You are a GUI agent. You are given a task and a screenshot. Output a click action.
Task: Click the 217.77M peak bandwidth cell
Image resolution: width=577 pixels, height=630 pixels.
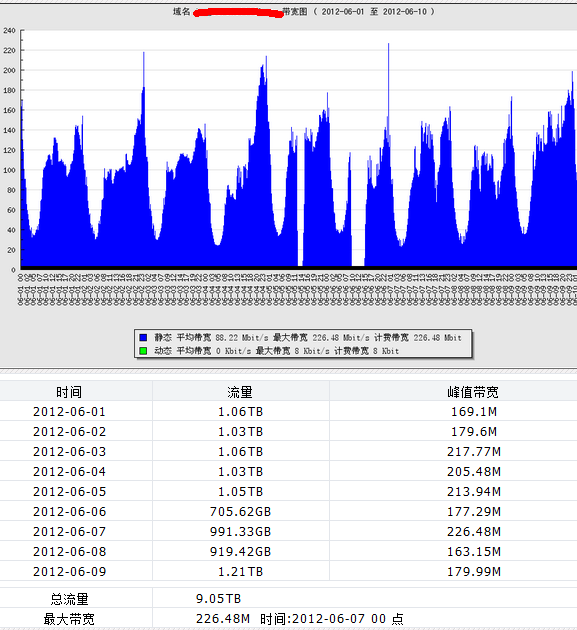click(474, 452)
